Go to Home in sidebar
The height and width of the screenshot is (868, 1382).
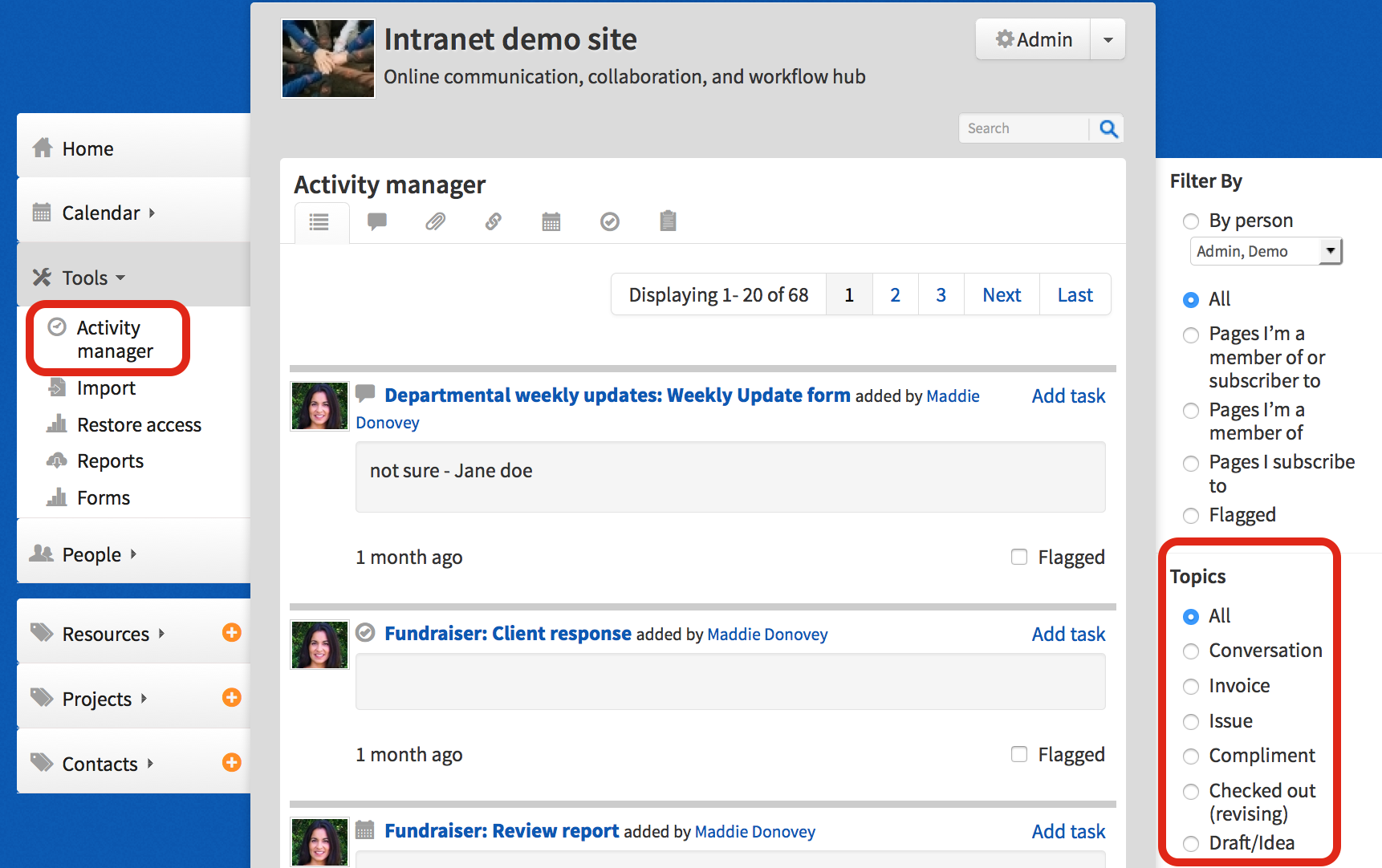pos(87,149)
